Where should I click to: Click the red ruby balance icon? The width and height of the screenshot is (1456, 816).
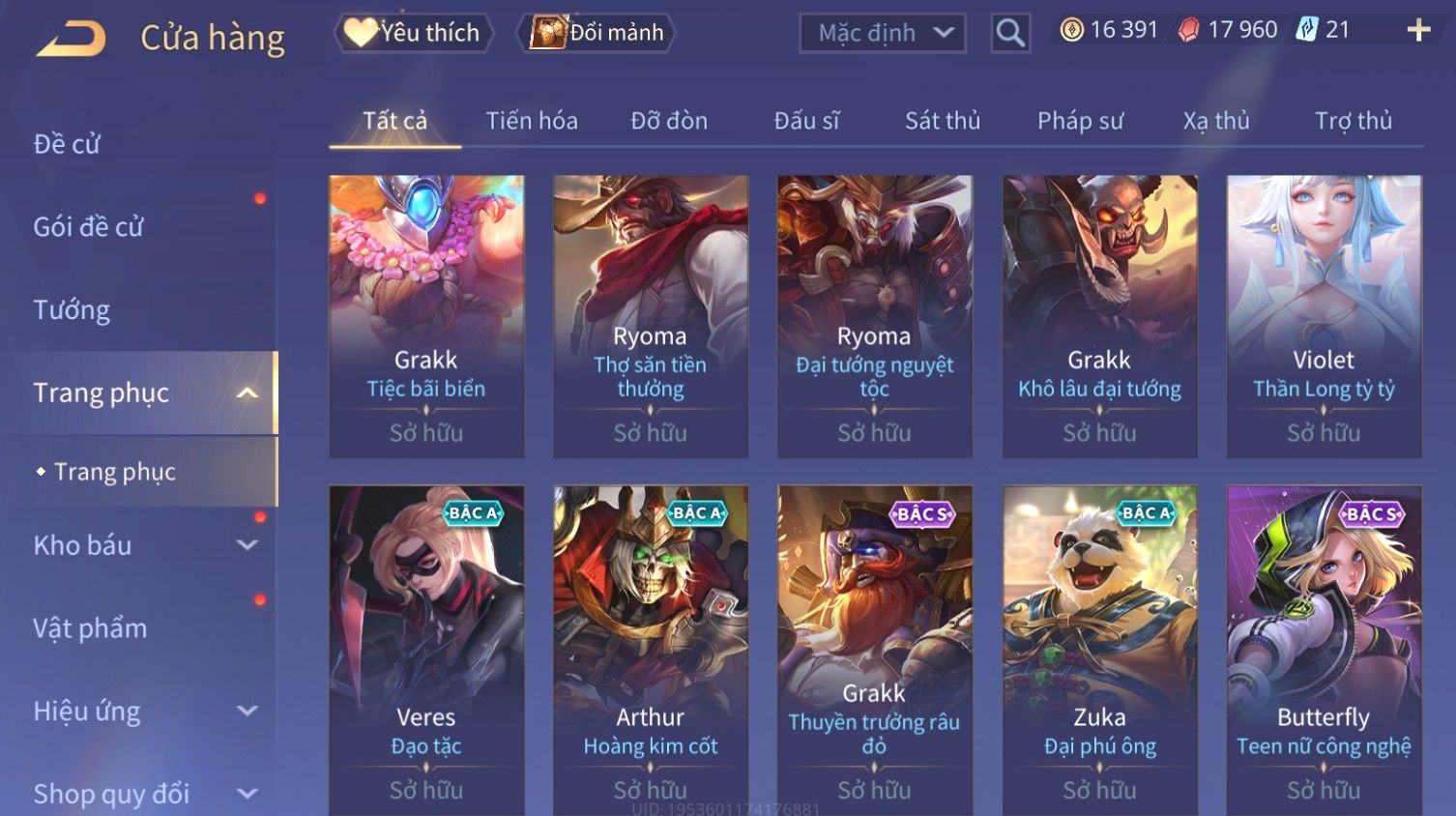click(1188, 30)
